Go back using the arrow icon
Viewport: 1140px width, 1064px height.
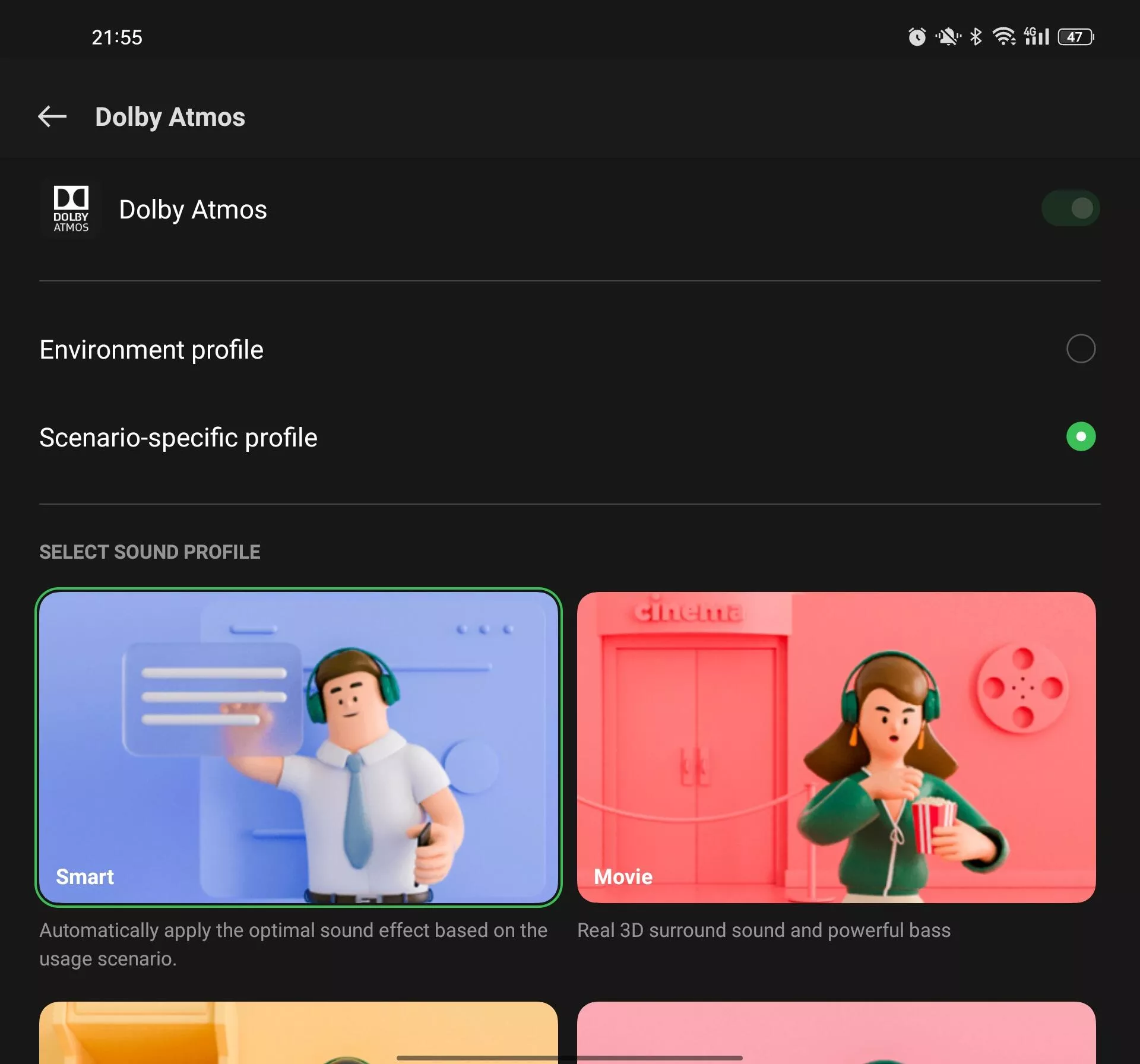pos(52,116)
